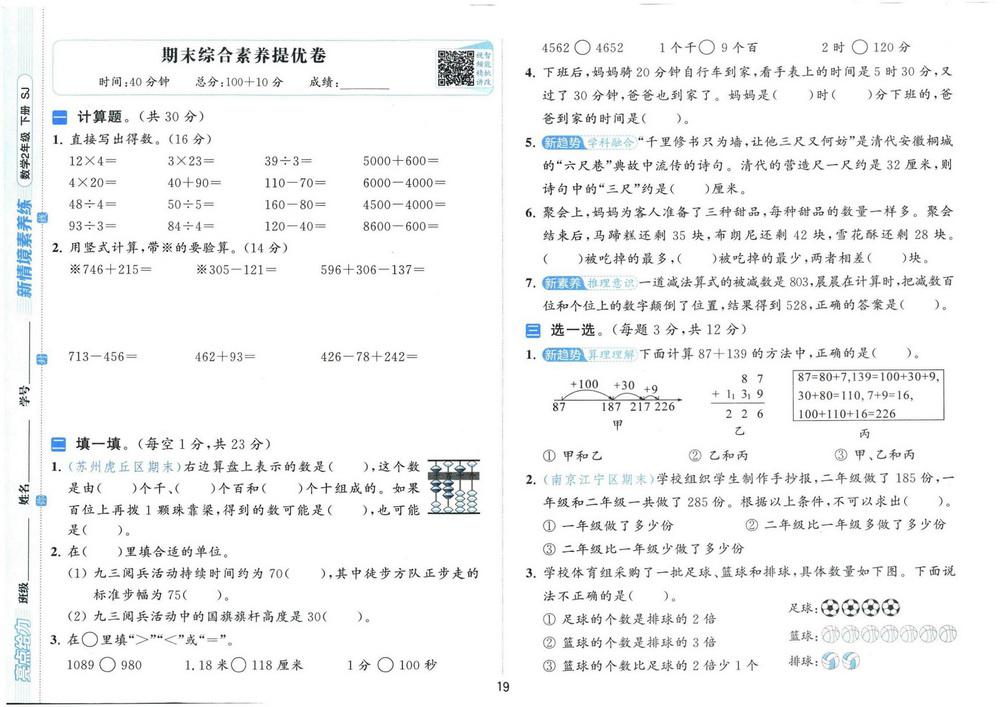The height and width of the screenshot is (707, 1000).
Task: Click the QR code in the header
Action: (455, 68)
